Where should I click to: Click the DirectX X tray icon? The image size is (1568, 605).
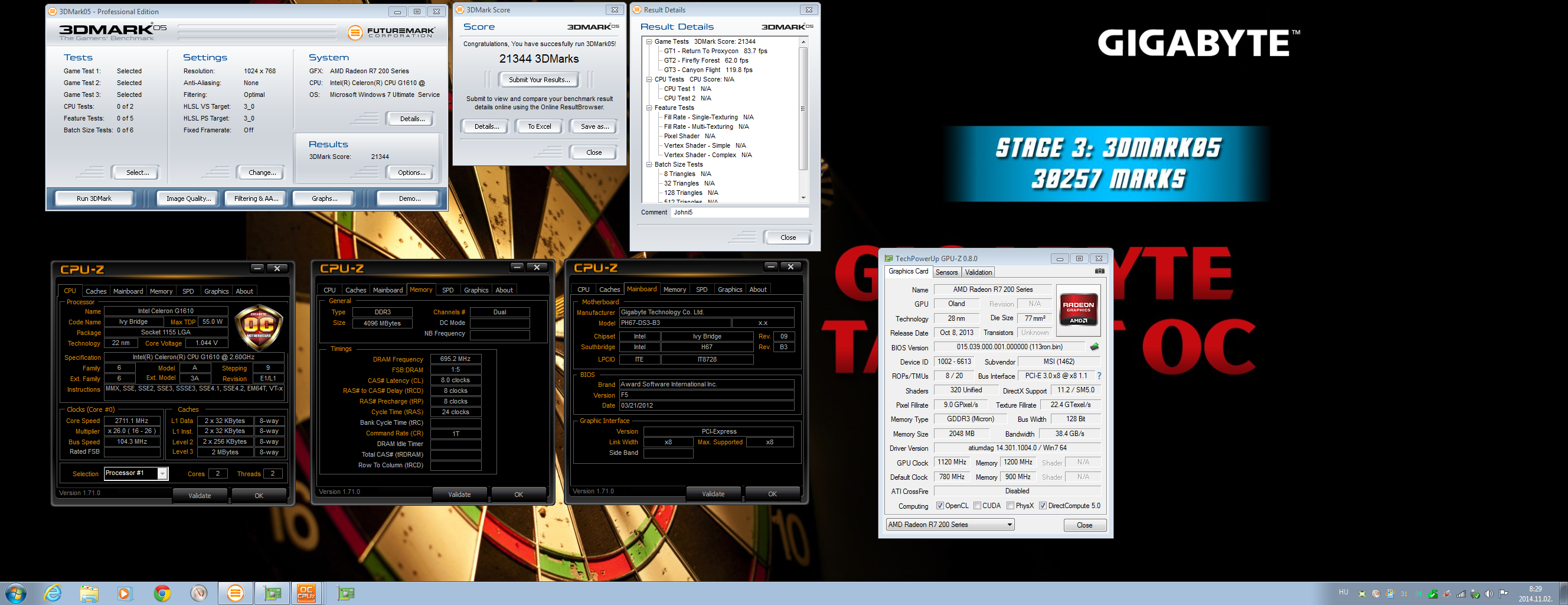point(1363,594)
